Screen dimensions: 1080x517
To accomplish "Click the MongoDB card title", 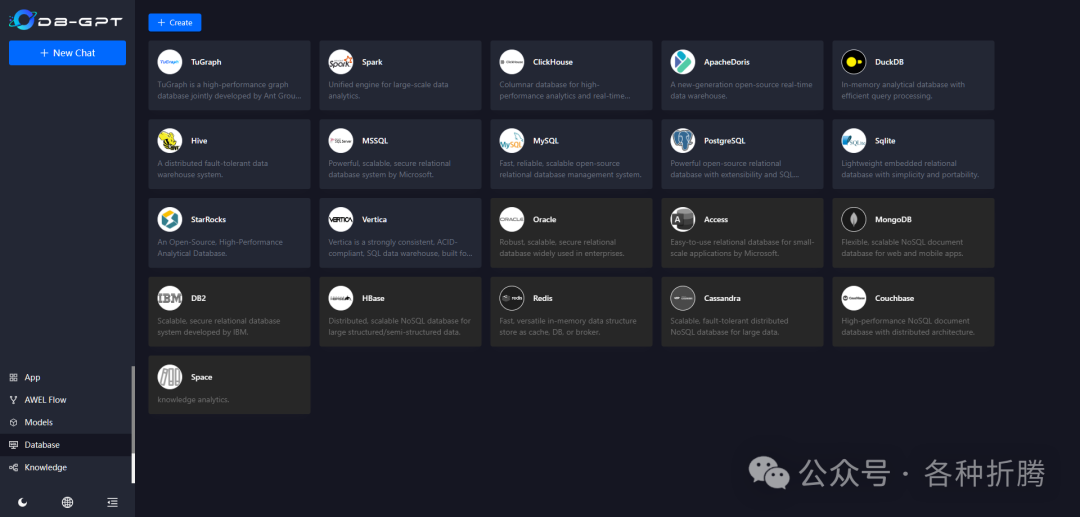I will [894, 220].
